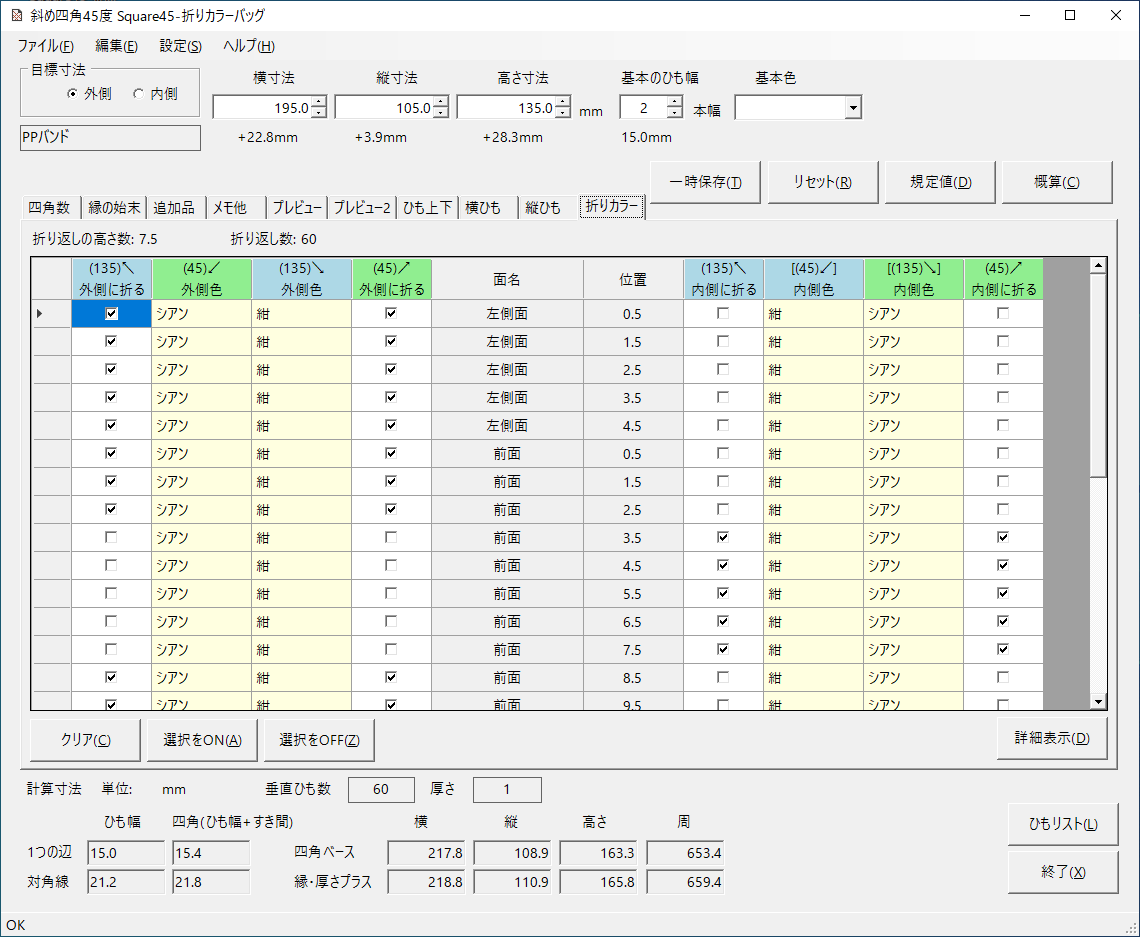Viewport: 1140px width, 937px height.
Task: Open the 設定 menu
Action: point(180,46)
